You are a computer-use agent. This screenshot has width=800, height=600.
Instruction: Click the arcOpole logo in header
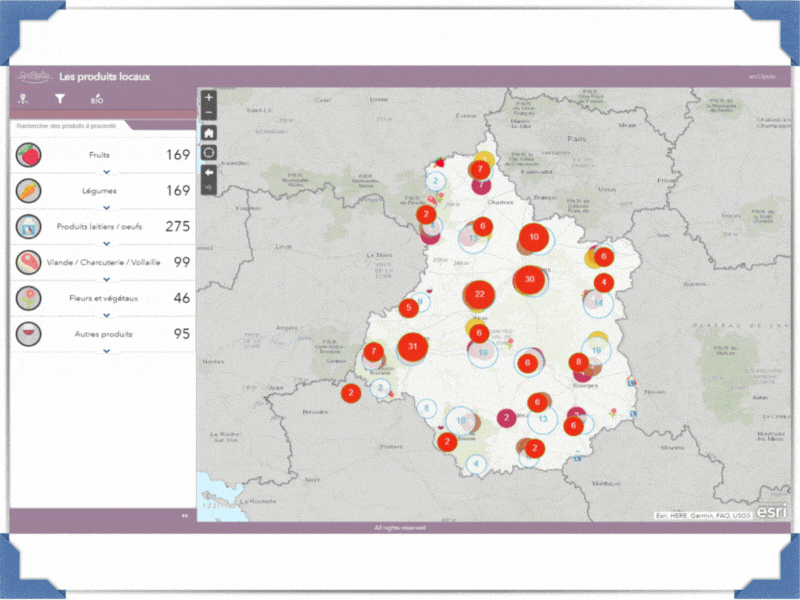click(34, 77)
